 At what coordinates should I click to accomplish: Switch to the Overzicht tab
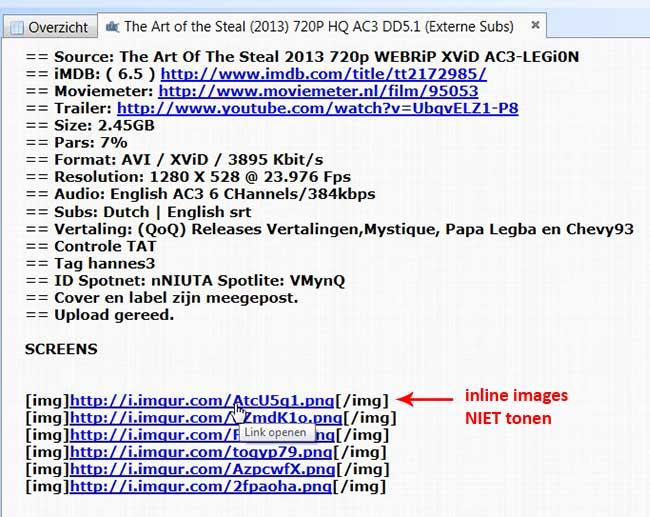50,27
